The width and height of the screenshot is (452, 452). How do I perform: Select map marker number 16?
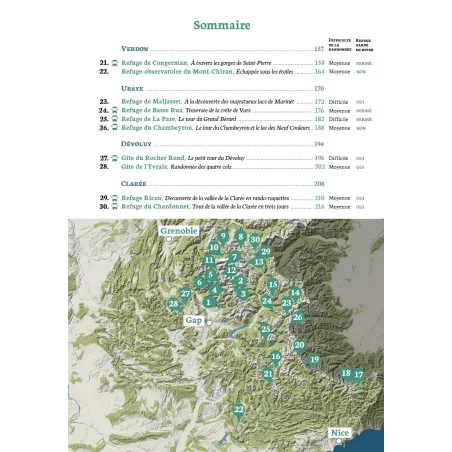276,357
